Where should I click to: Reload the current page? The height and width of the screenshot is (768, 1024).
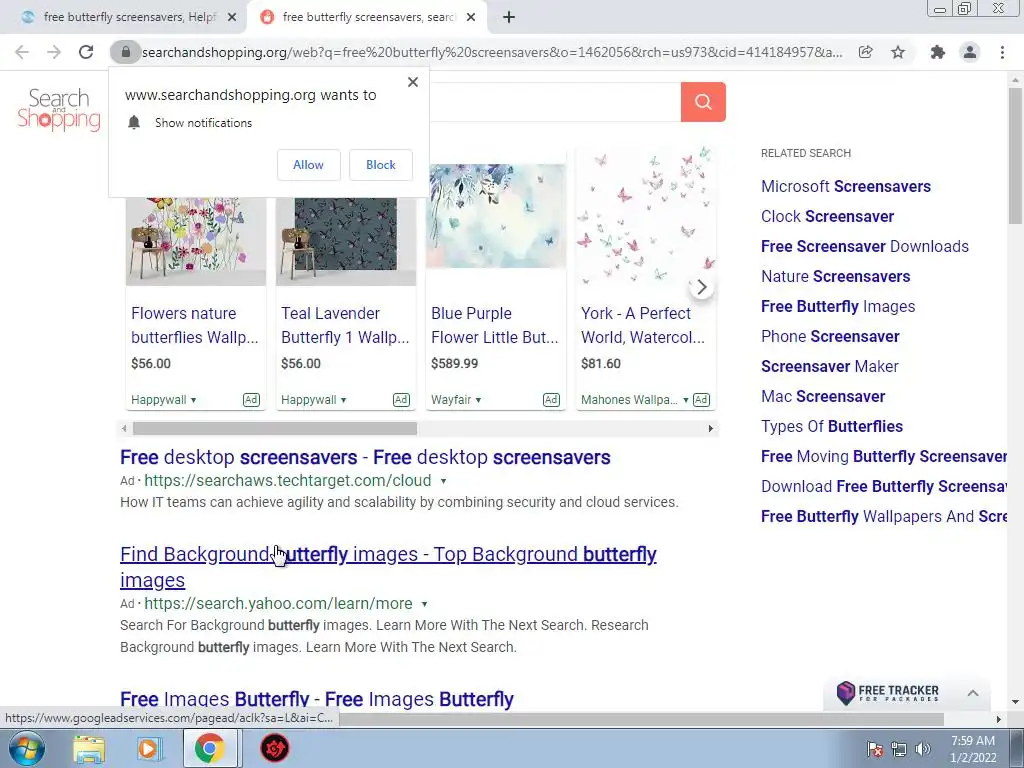pos(86,52)
